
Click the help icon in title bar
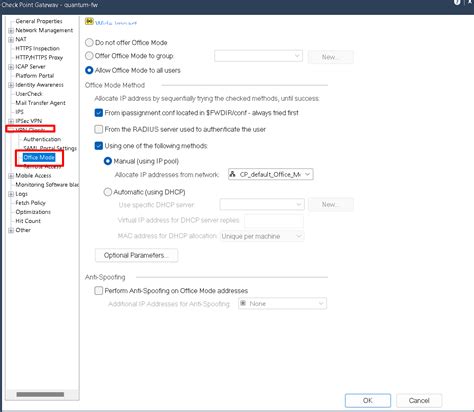(457, 3)
